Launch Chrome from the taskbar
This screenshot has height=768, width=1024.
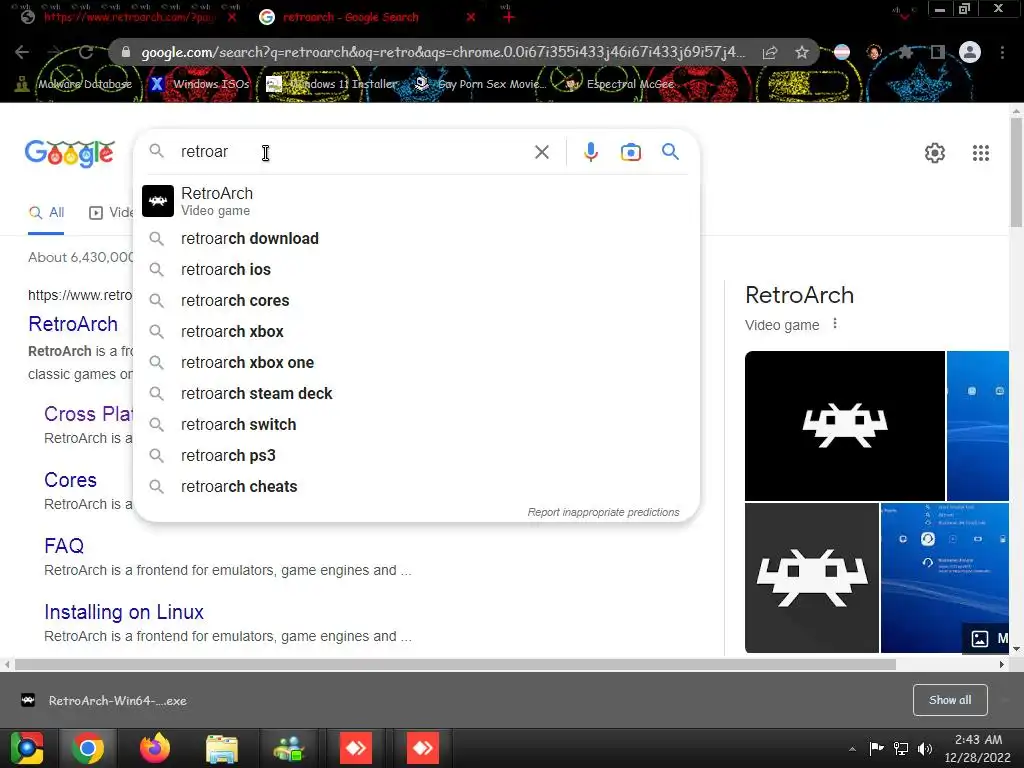[x=88, y=748]
